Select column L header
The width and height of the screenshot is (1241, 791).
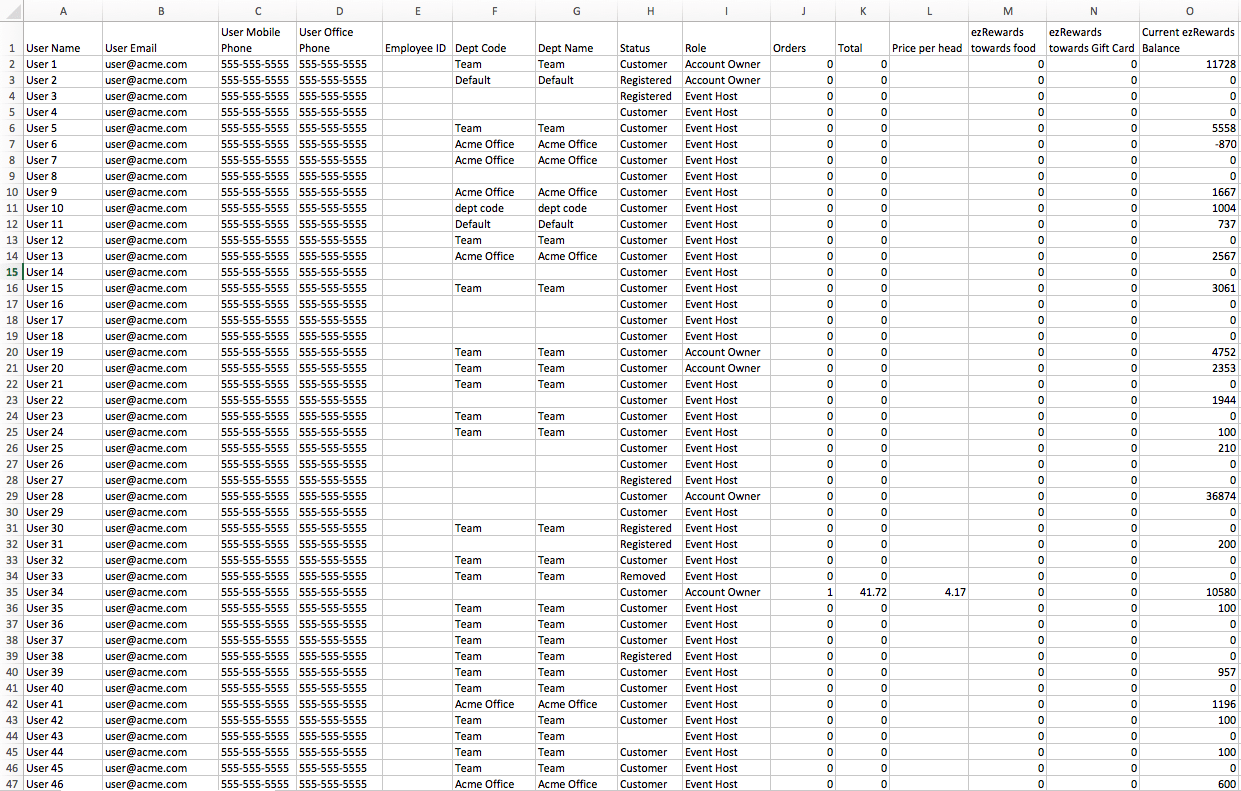tap(929, 11)
